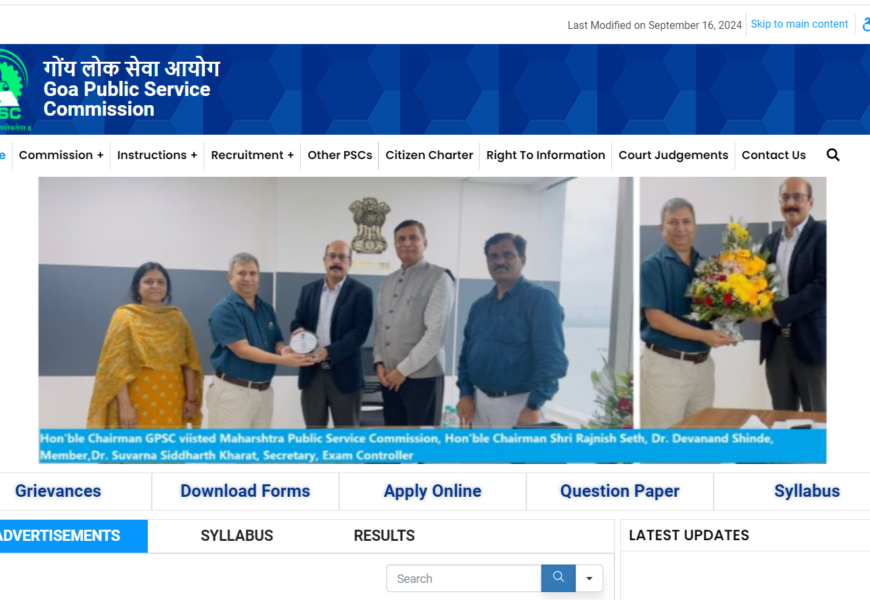Select the ADVERTISEMENTS tab
The height and width of the screenshot is (600, 870).
[60, 536]
